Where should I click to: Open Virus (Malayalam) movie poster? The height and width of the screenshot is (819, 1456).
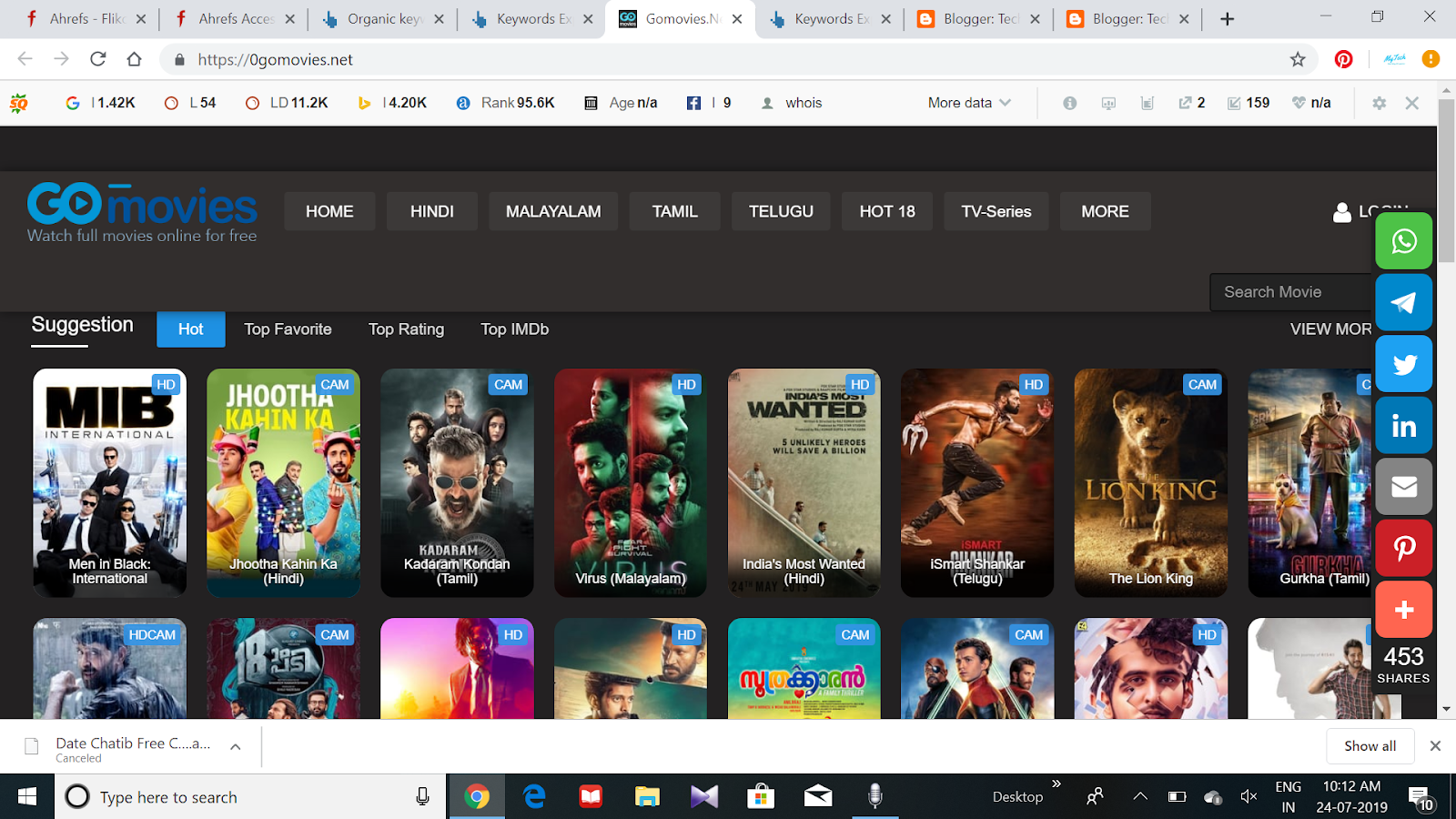pyautogui.click(x=631, y=483)
